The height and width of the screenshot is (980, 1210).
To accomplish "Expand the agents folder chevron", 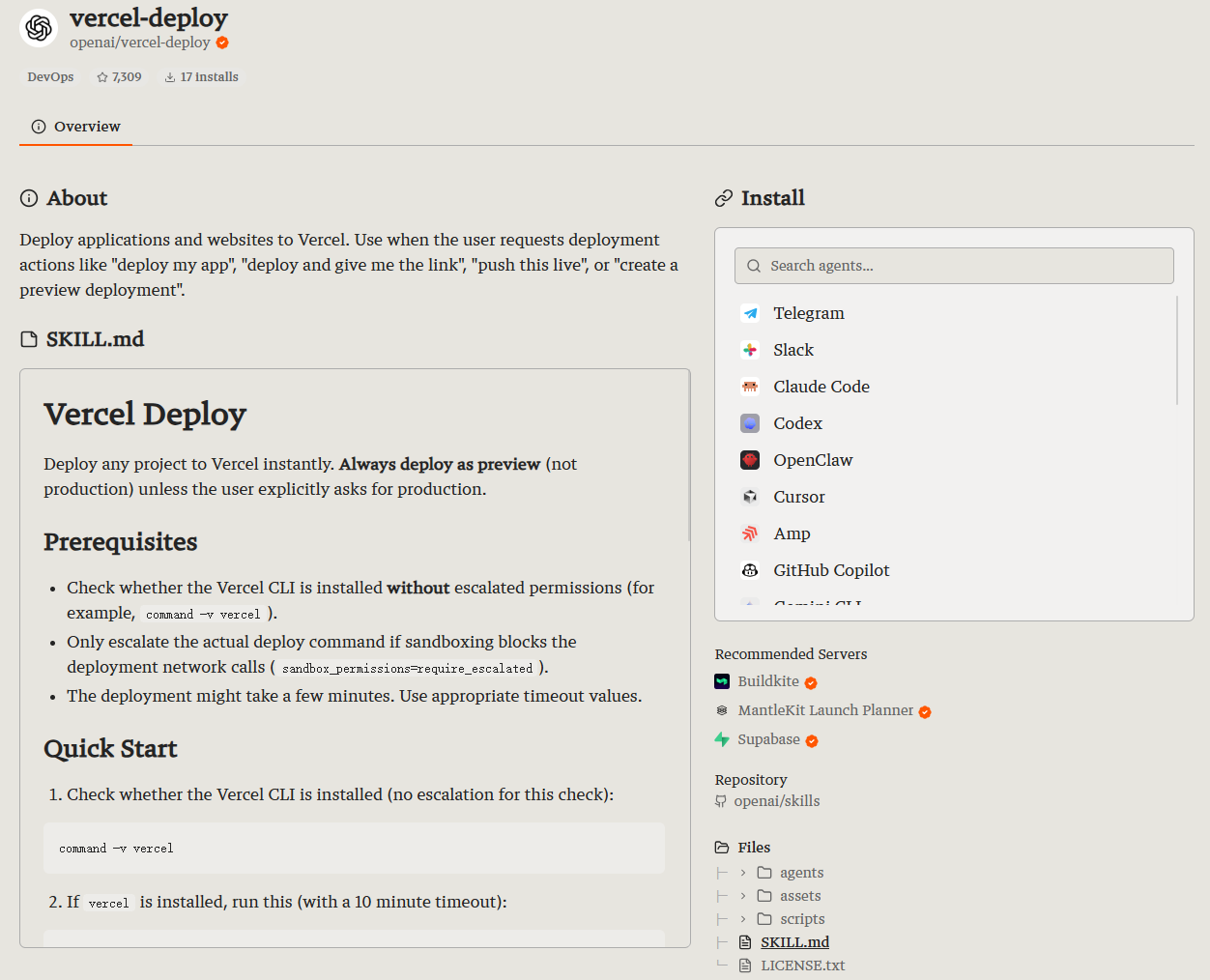I will 743,873.
